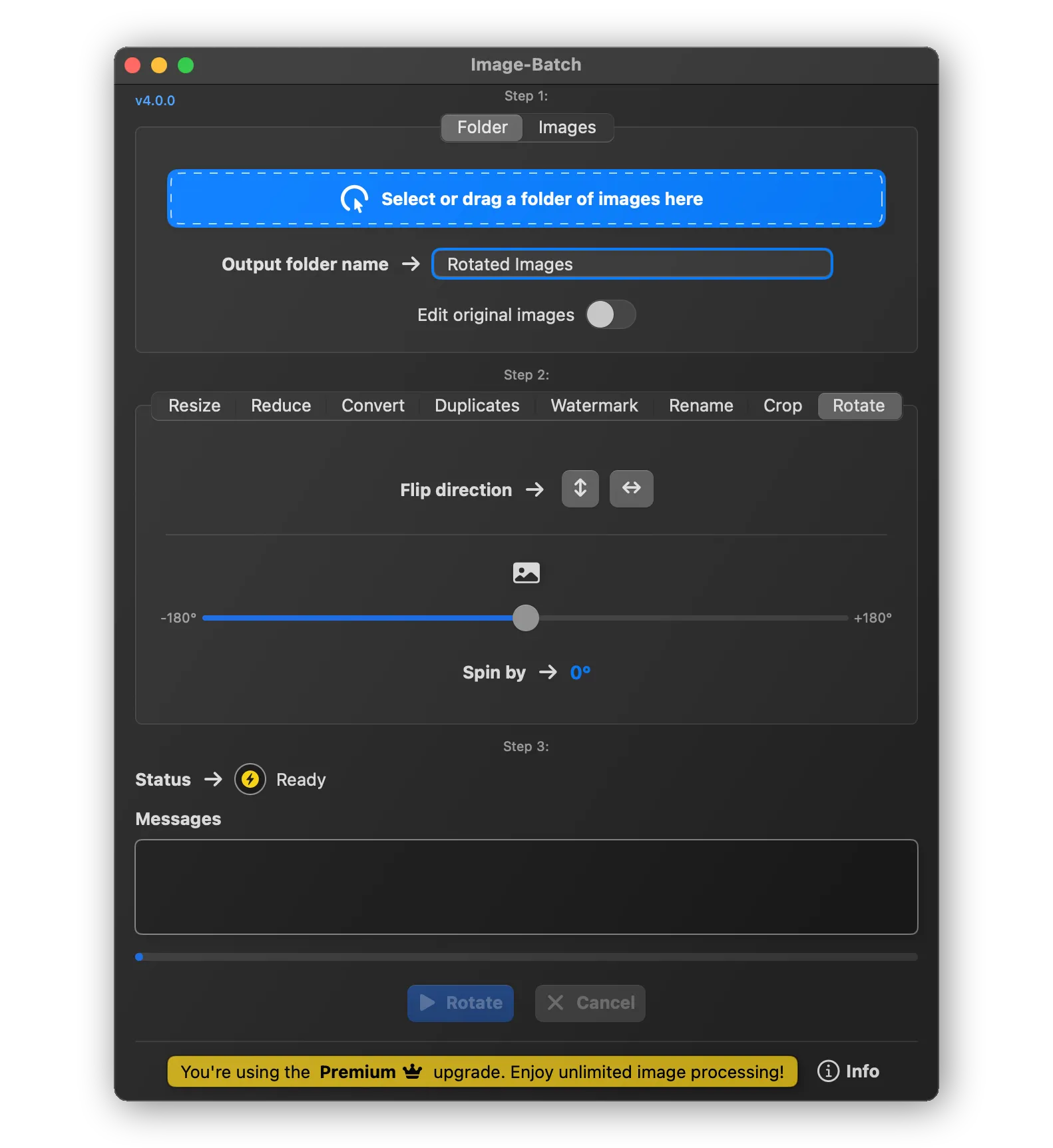Click the Premium crown icon
Screen dimensions: 1053x1148
(x=413, y=1071)
